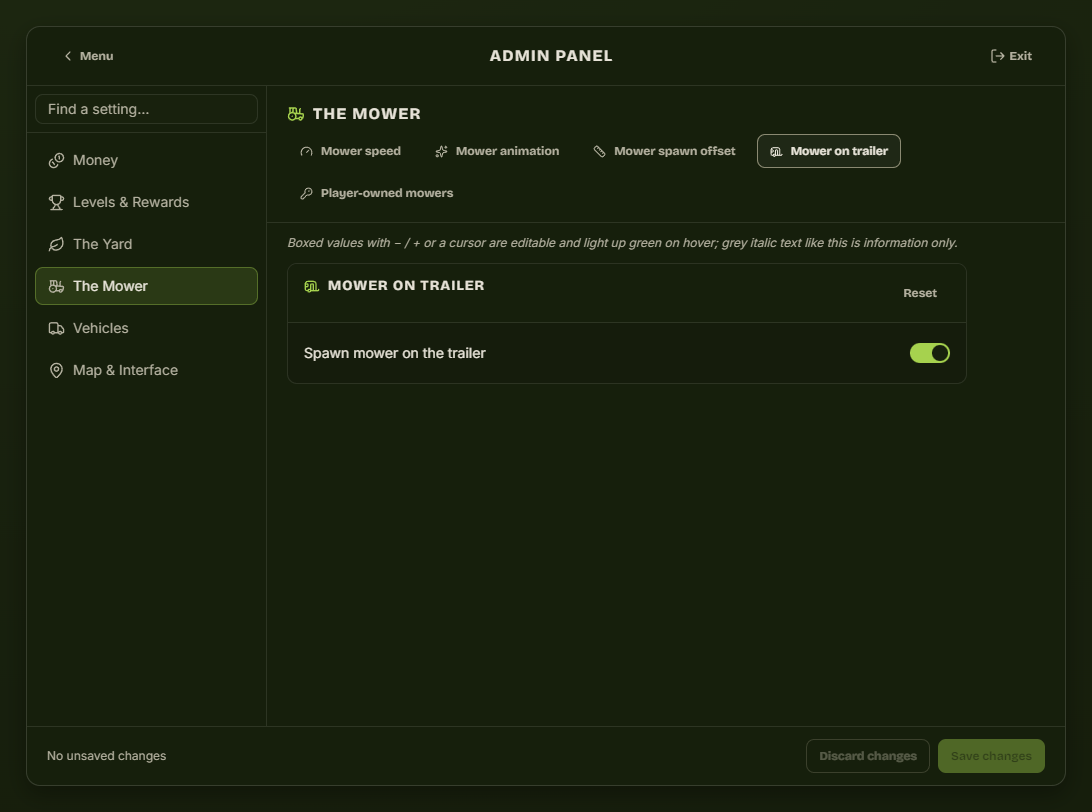Viewport: 1092px width, 812px height.
Task: Click the truck icon beside Vehicles
Action: click(56, 328)
